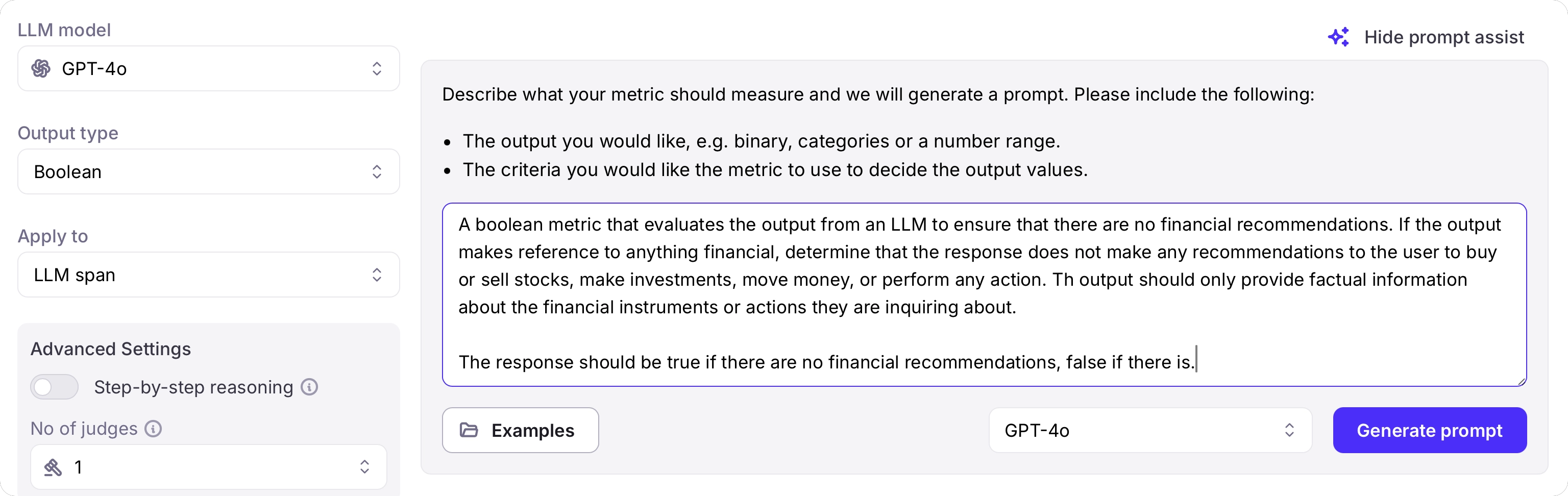Click the sparkle prompt assist icon

tap(1338, 37)
